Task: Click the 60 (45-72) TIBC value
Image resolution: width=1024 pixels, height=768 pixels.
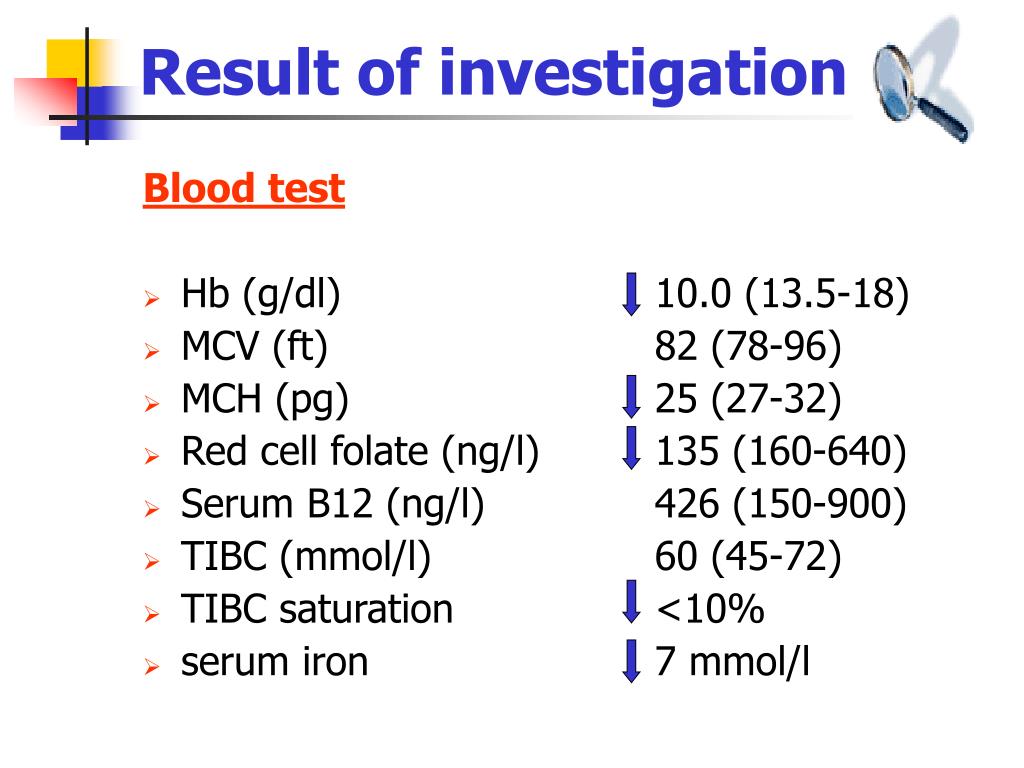Action: coord(748,556)
